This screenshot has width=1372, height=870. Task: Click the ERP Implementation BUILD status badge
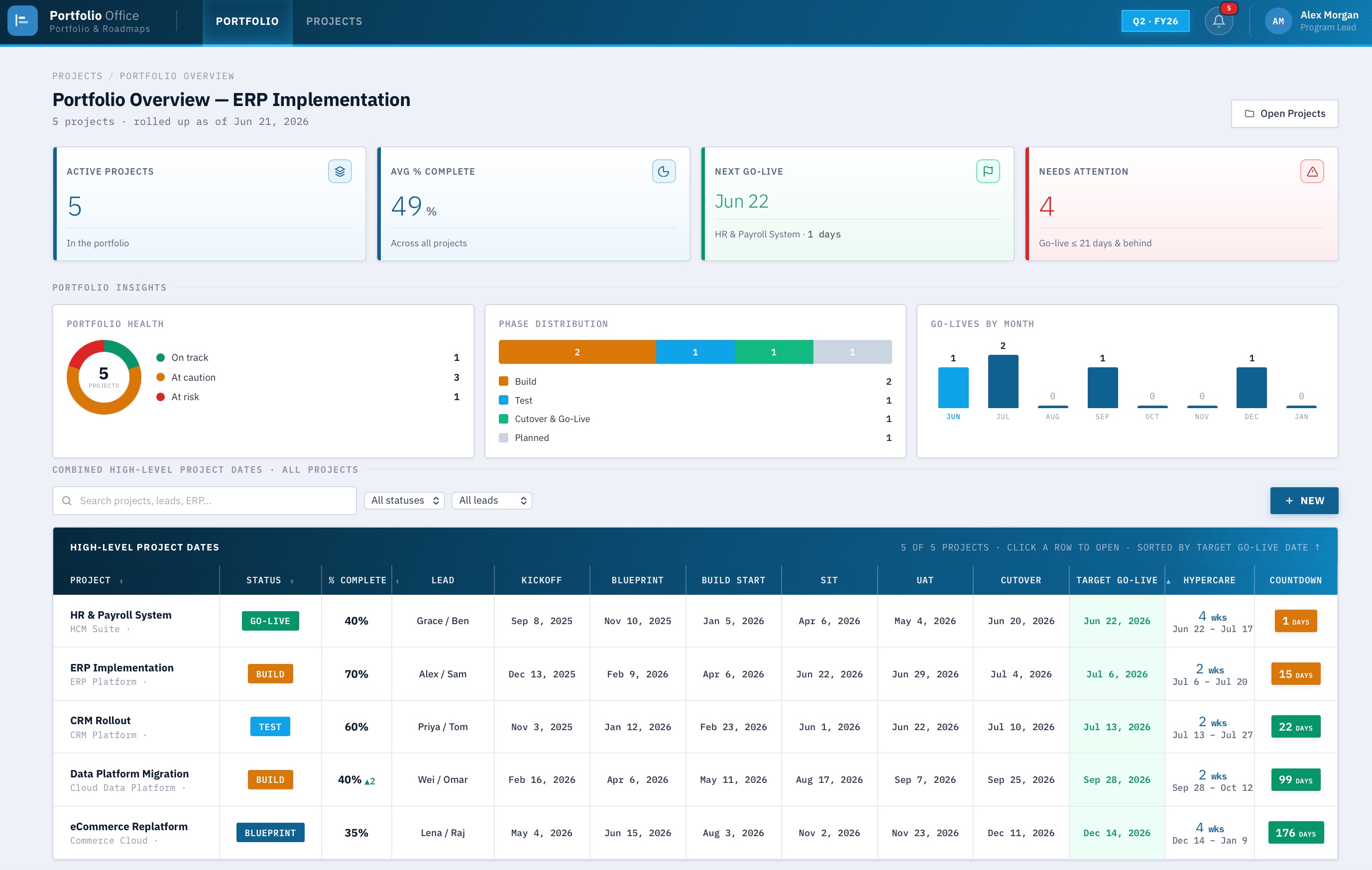click(270, 674)
